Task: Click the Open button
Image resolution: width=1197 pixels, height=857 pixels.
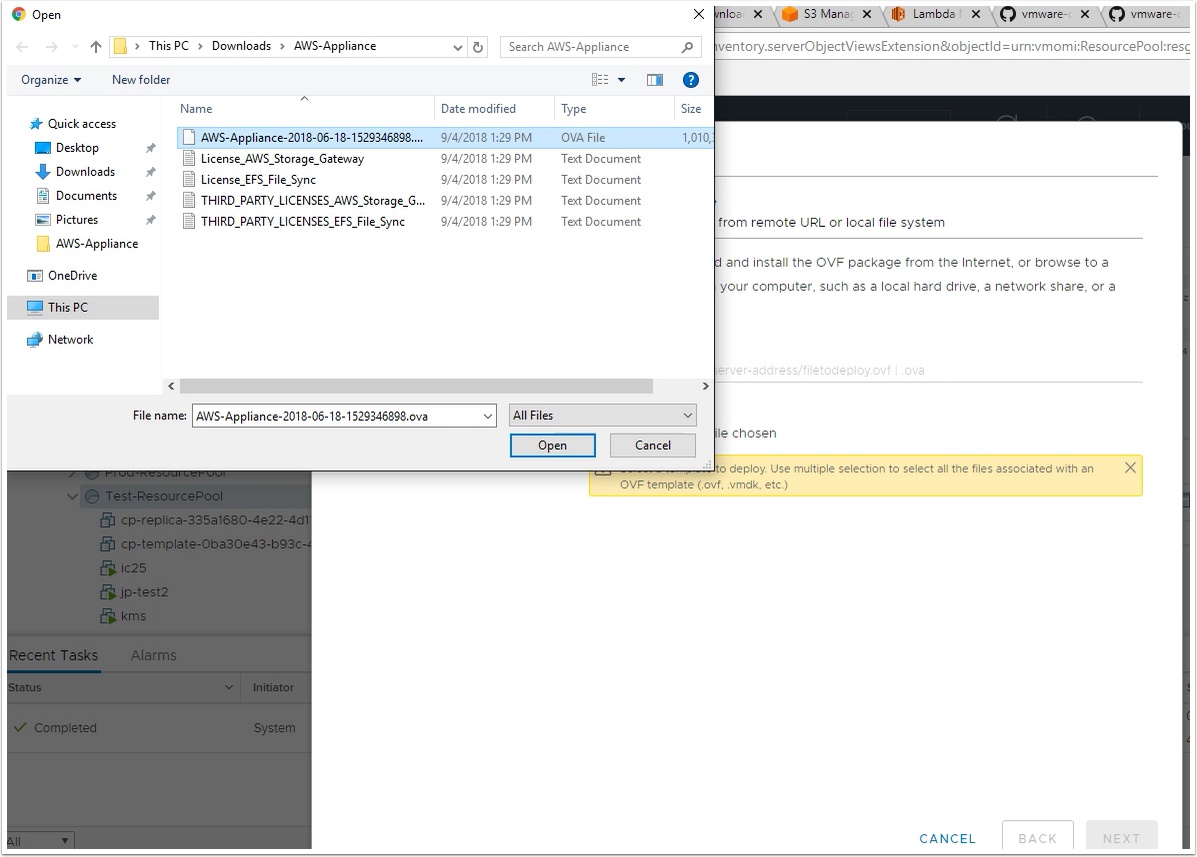Action: coord(553,446)
